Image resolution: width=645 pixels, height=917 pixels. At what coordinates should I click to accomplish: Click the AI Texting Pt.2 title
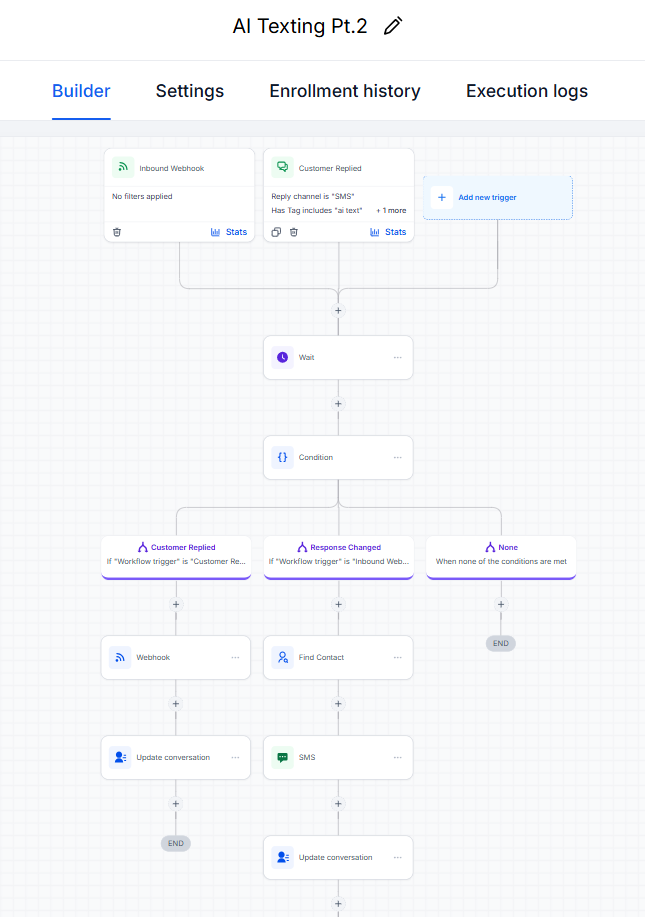(300, 26)
